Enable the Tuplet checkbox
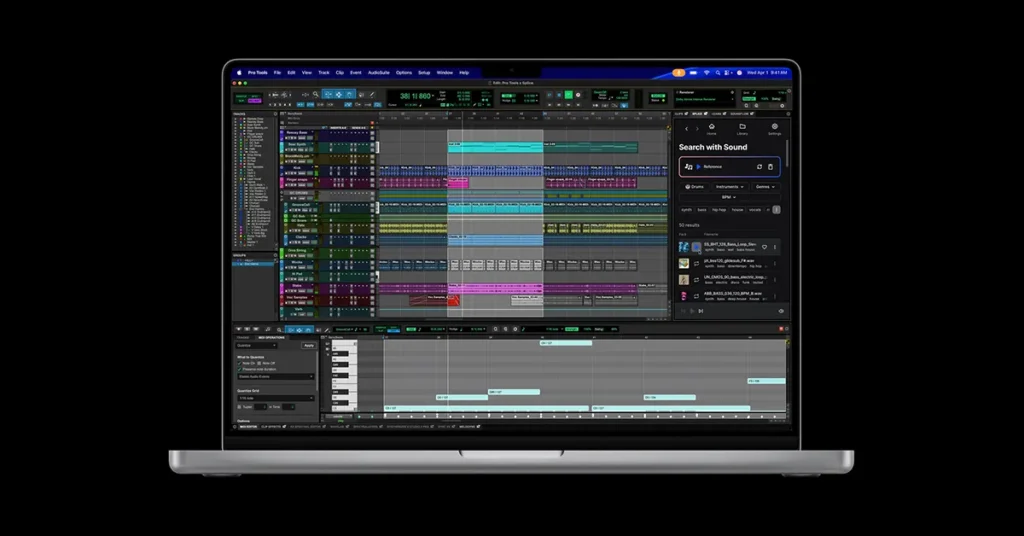This screenshot has width=1024, height=536. [240, 406]
